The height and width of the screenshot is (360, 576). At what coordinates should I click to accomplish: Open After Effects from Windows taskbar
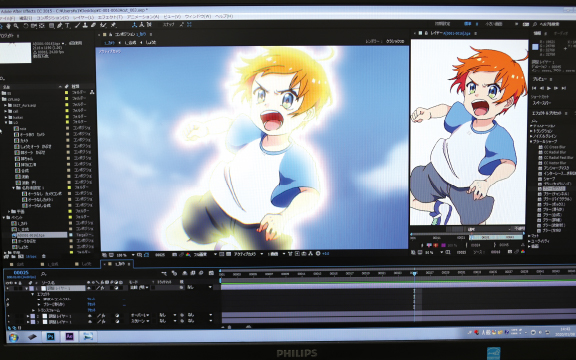[x=69, y=336]
